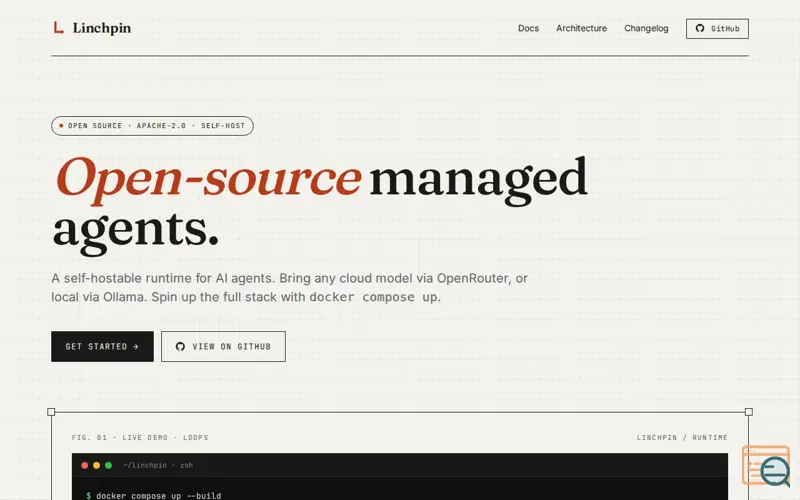The image size is (800, 500).
Task: Click the Open Source Apache-2.0 Self-Host badge
Action: click(x=152, y=126)
